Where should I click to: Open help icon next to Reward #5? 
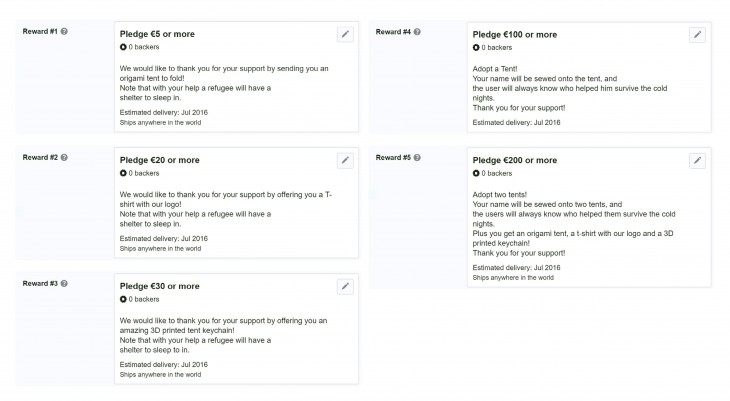pyautogui.click(x=417, y=158)
